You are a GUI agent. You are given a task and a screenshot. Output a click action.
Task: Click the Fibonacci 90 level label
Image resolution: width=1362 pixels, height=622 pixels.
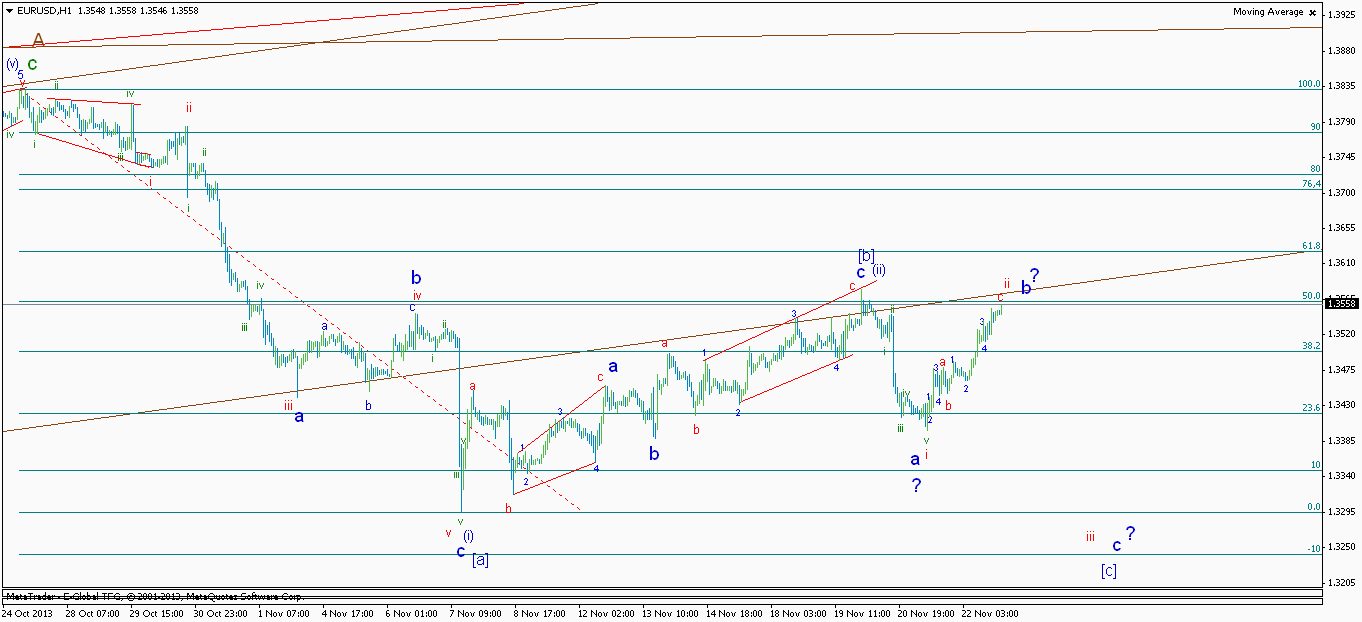tap(1316, 127)
